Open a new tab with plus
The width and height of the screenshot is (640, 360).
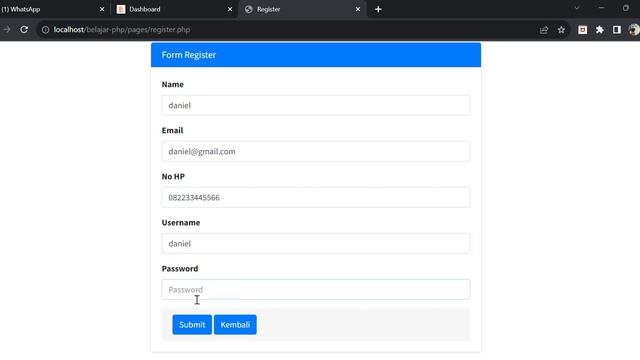point(378,9)
